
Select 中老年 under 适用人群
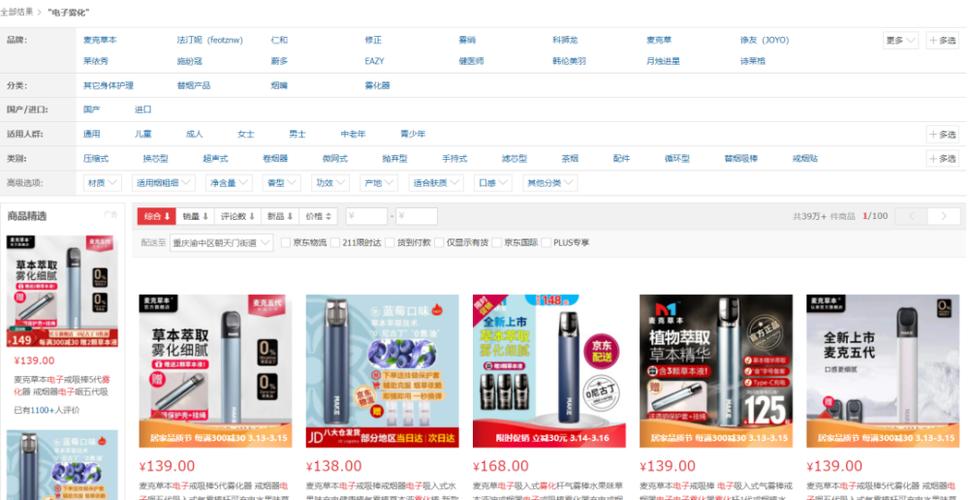tap(353, 134)
